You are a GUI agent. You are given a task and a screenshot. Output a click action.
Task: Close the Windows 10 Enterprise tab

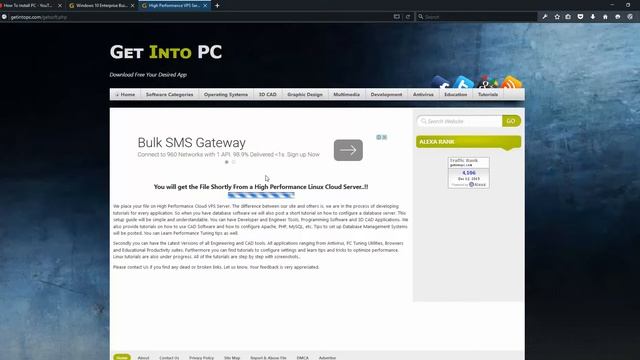pyautogui.click(x=133, y=5)
